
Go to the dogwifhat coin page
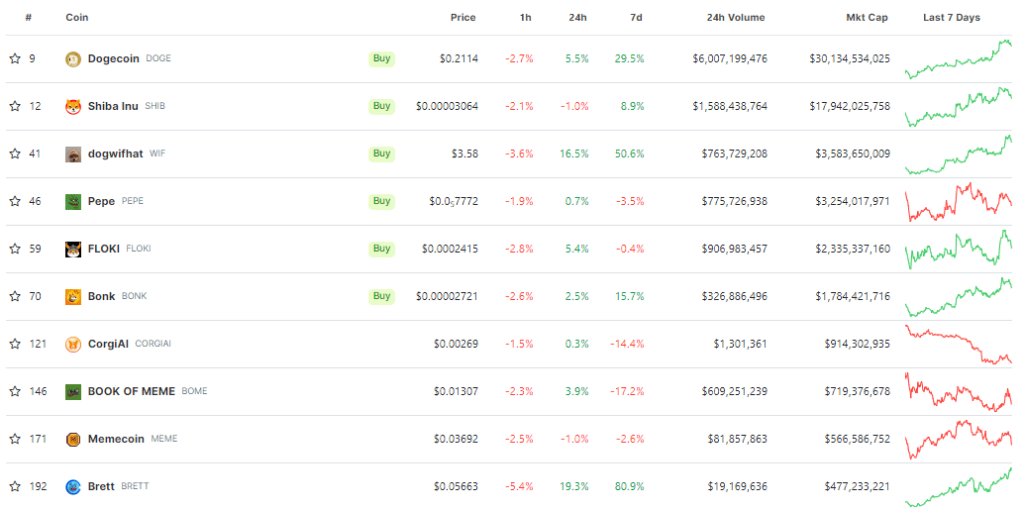pos(116,154)
